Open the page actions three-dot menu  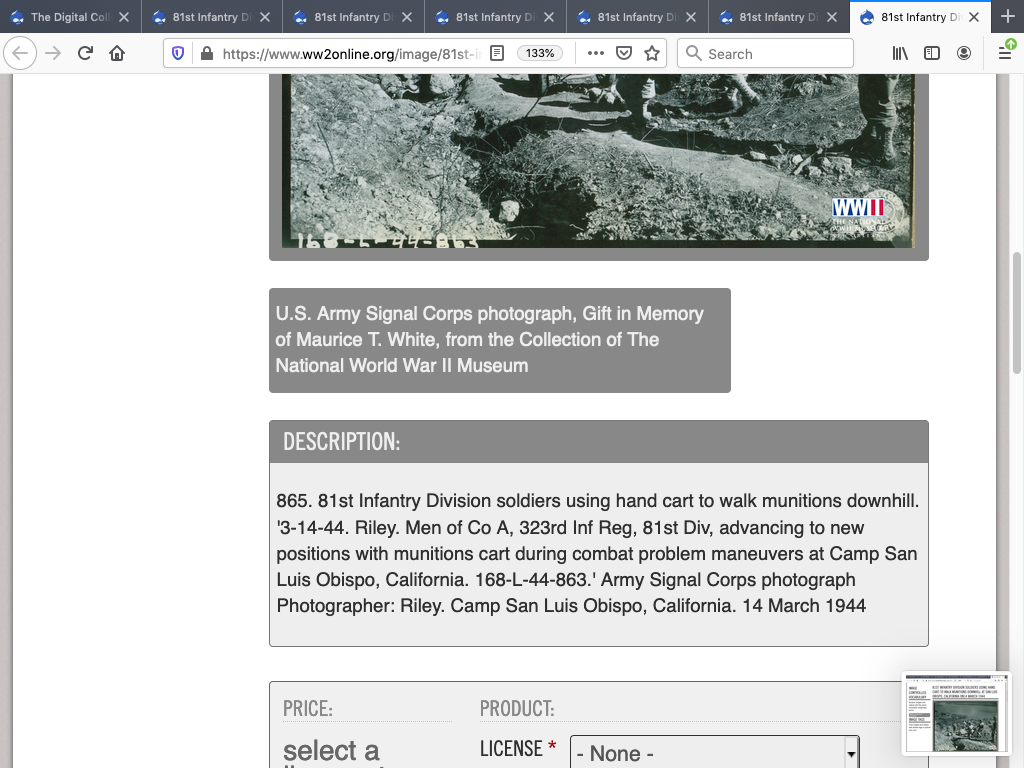pyautogui.click(x=595, y=53)
